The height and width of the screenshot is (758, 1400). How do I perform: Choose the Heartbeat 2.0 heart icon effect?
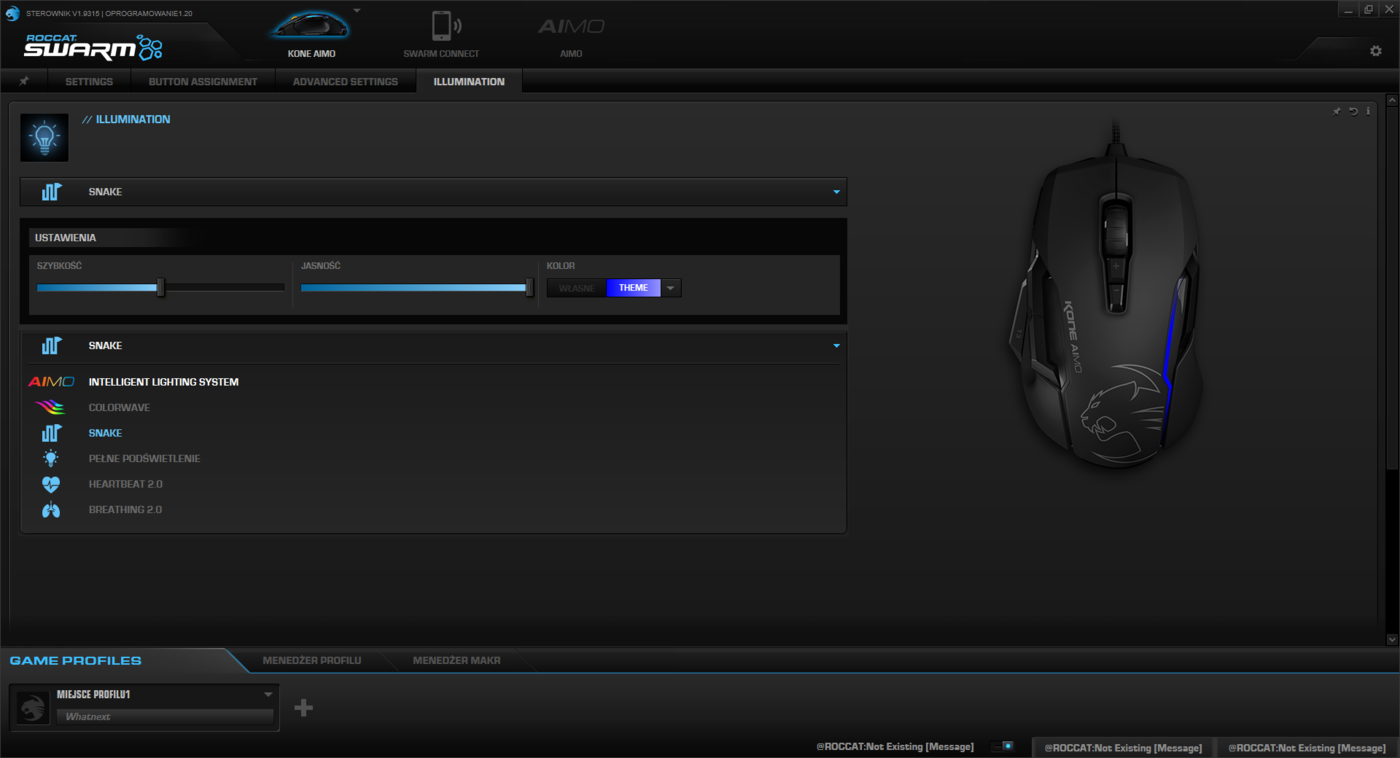pos(51,484)
